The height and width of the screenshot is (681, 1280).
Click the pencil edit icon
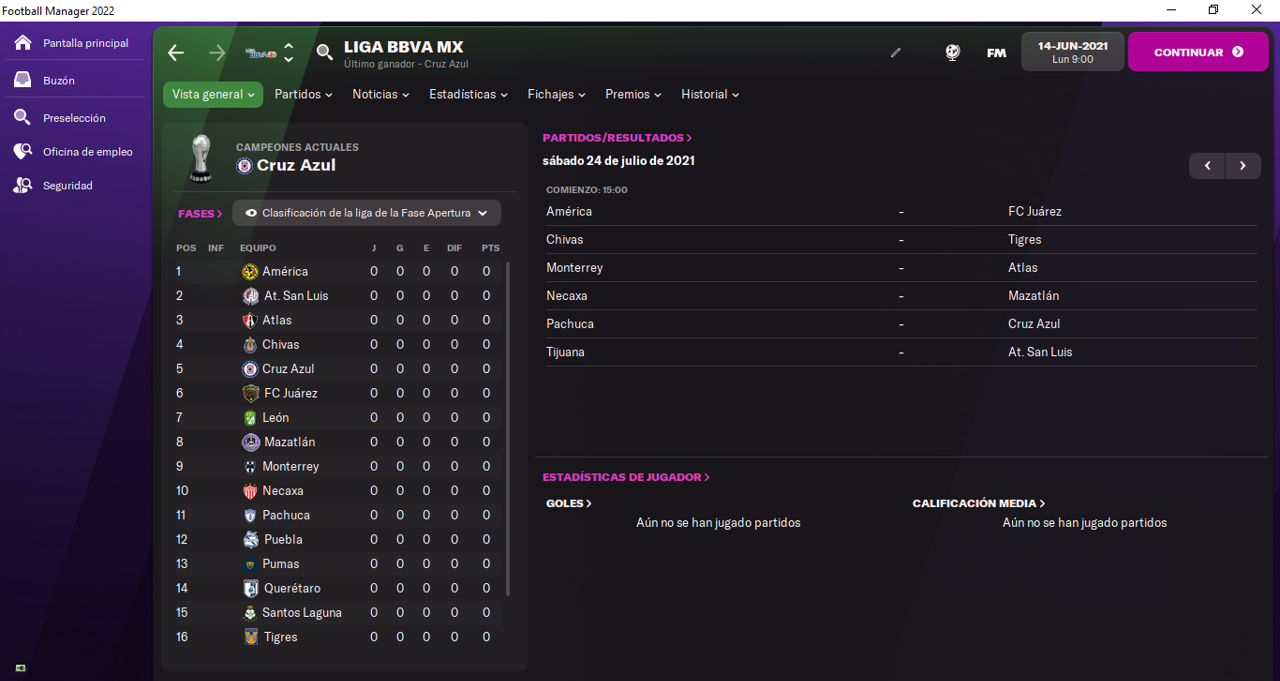pos(896,53)
